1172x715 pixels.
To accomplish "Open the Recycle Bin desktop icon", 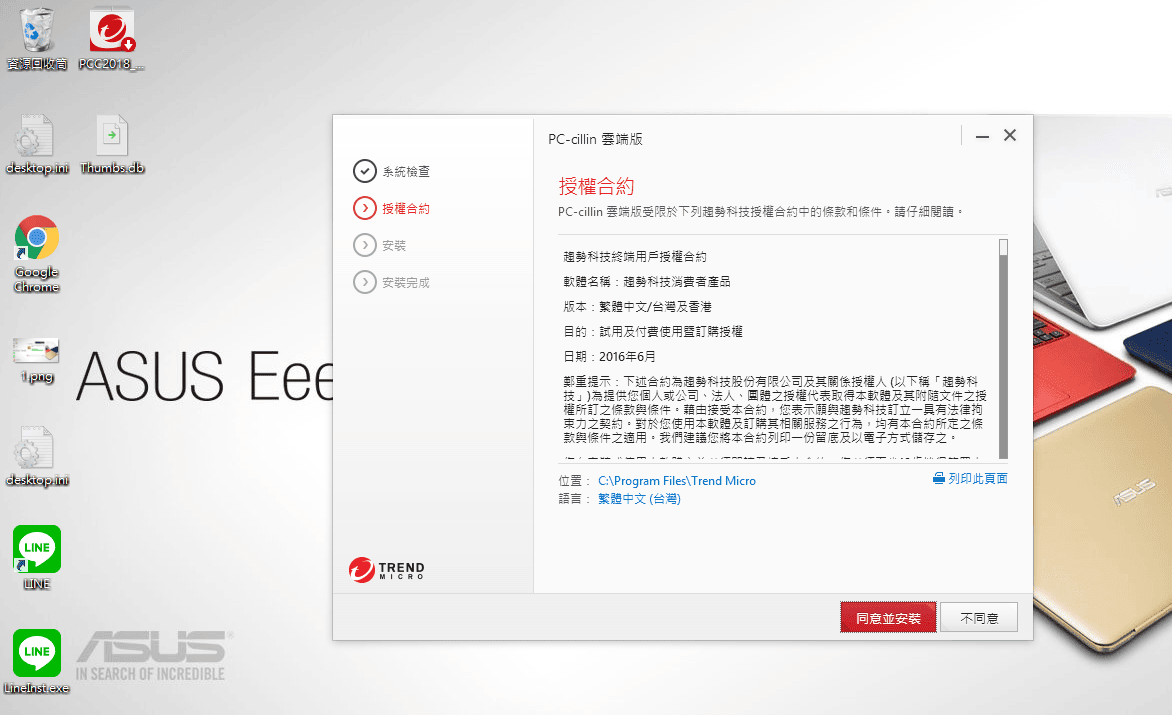I will coord(37,38).
